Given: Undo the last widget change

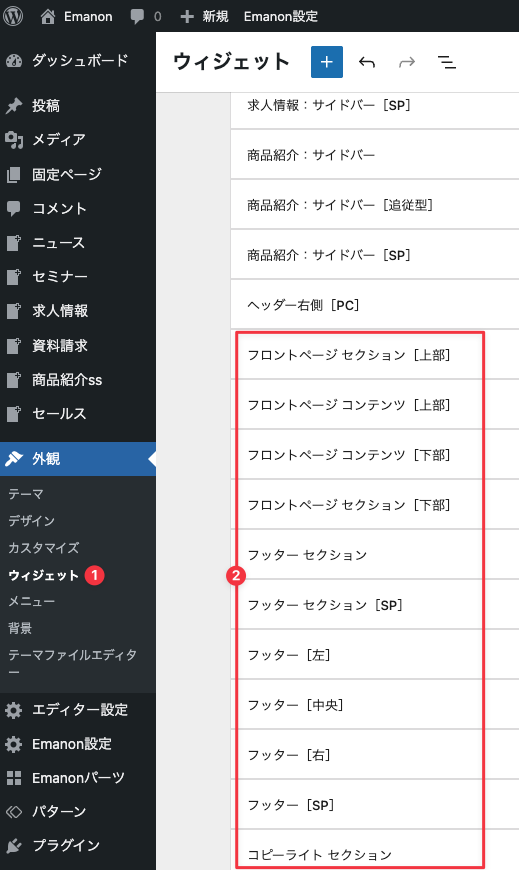Looking at the screenshot, I should pyautogui.click(x=367, y=62).
